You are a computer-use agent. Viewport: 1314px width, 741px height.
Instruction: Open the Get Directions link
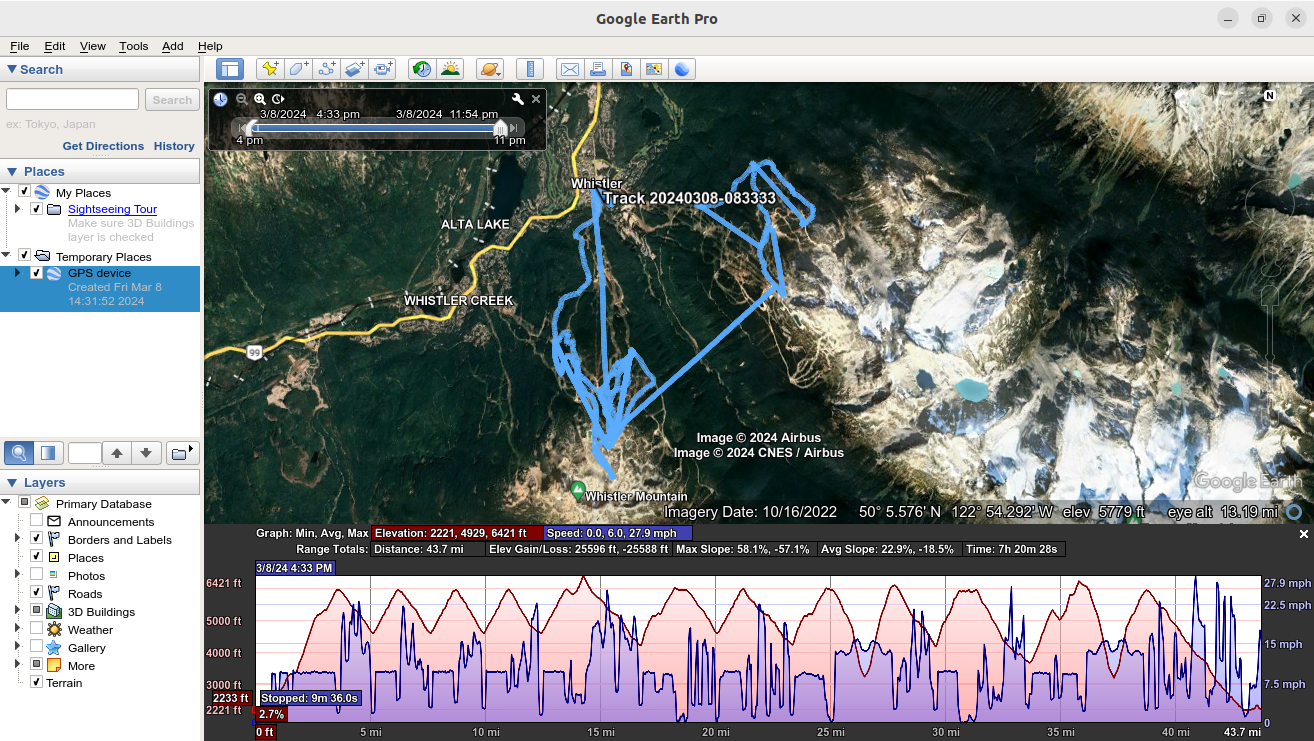tap(103, 146)
